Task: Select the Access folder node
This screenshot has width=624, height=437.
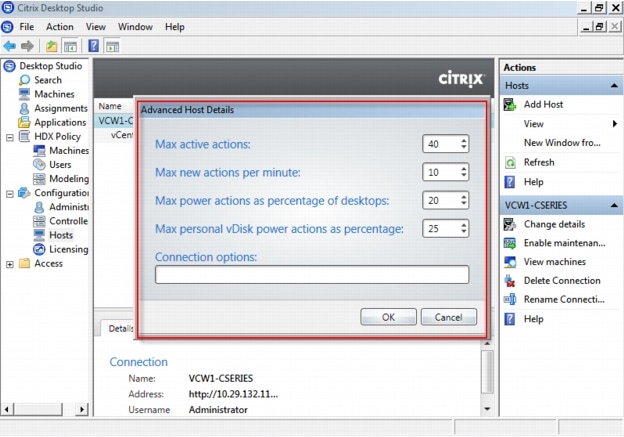Action: pos(48,263)
